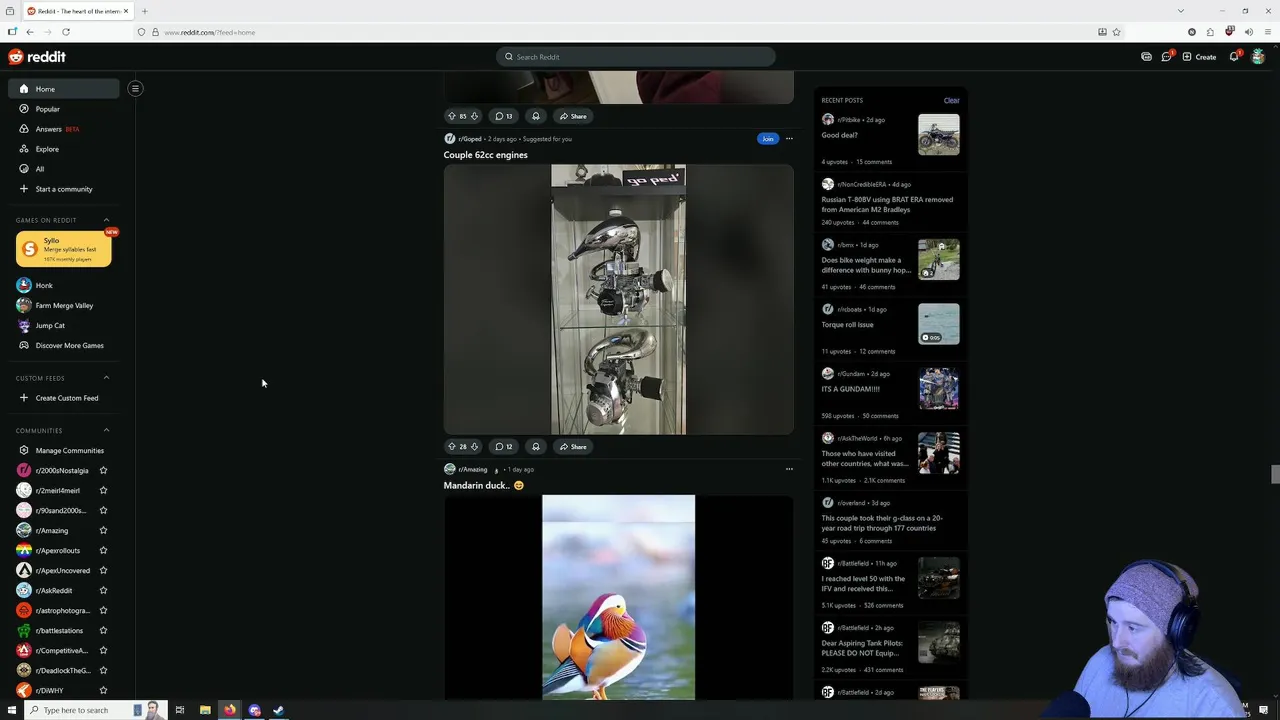Open the Popular feed
The height and width of the screenshot is (720, 1280).
point(47,109)
